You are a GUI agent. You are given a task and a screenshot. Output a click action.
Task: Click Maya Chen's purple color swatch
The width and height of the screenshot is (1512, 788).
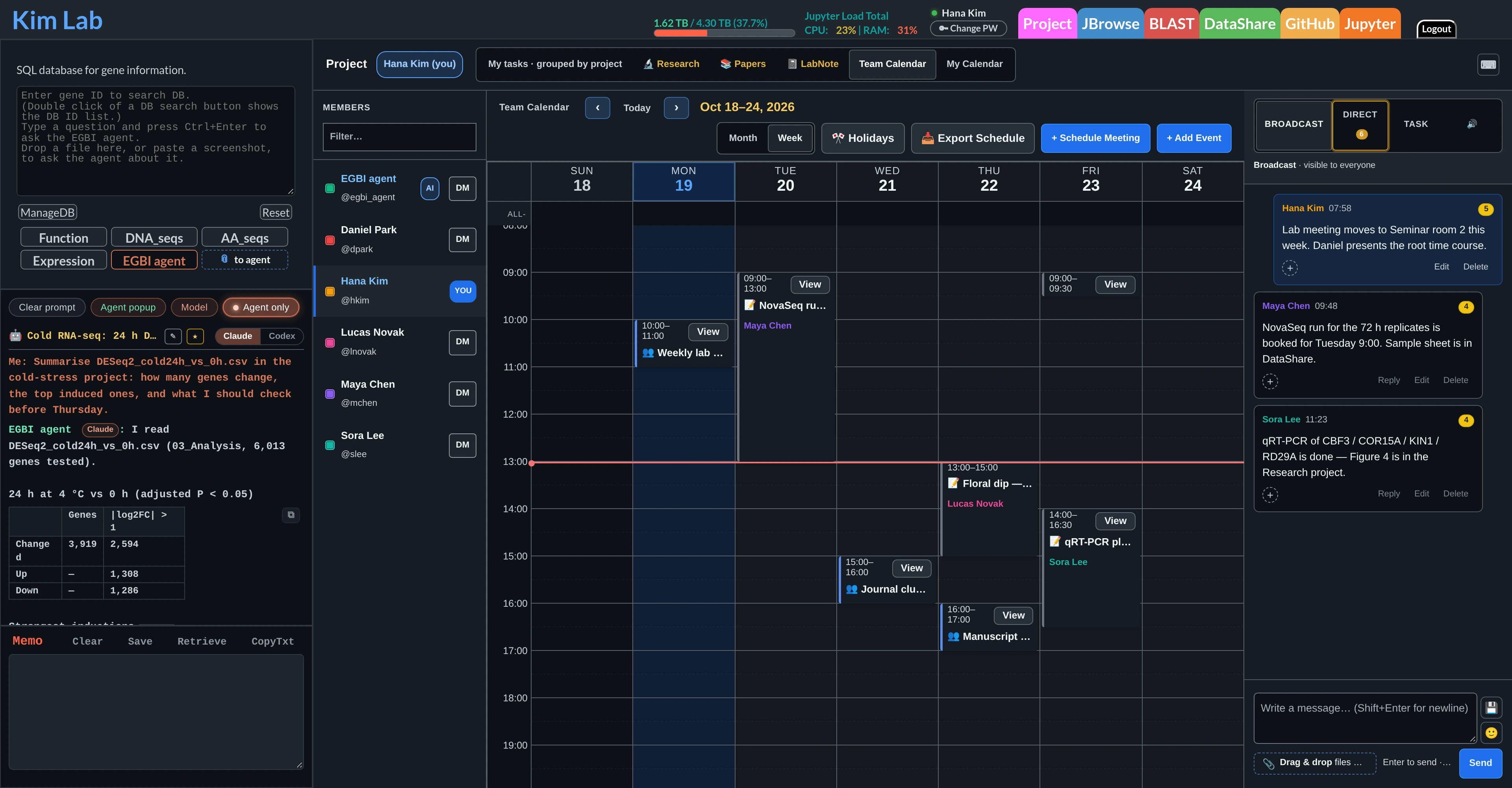tap(330, 394)
